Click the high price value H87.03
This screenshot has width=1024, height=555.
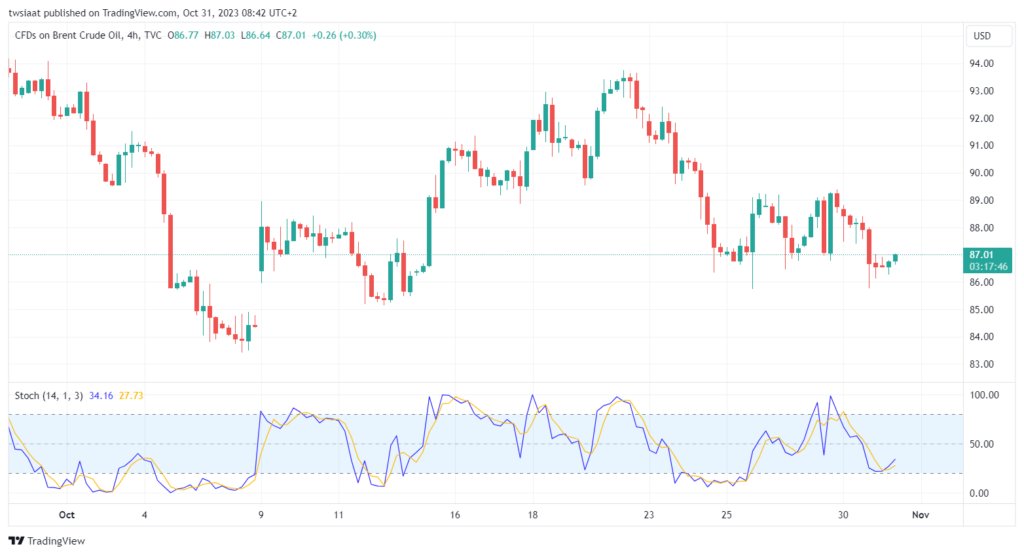(x=219, y=35)
